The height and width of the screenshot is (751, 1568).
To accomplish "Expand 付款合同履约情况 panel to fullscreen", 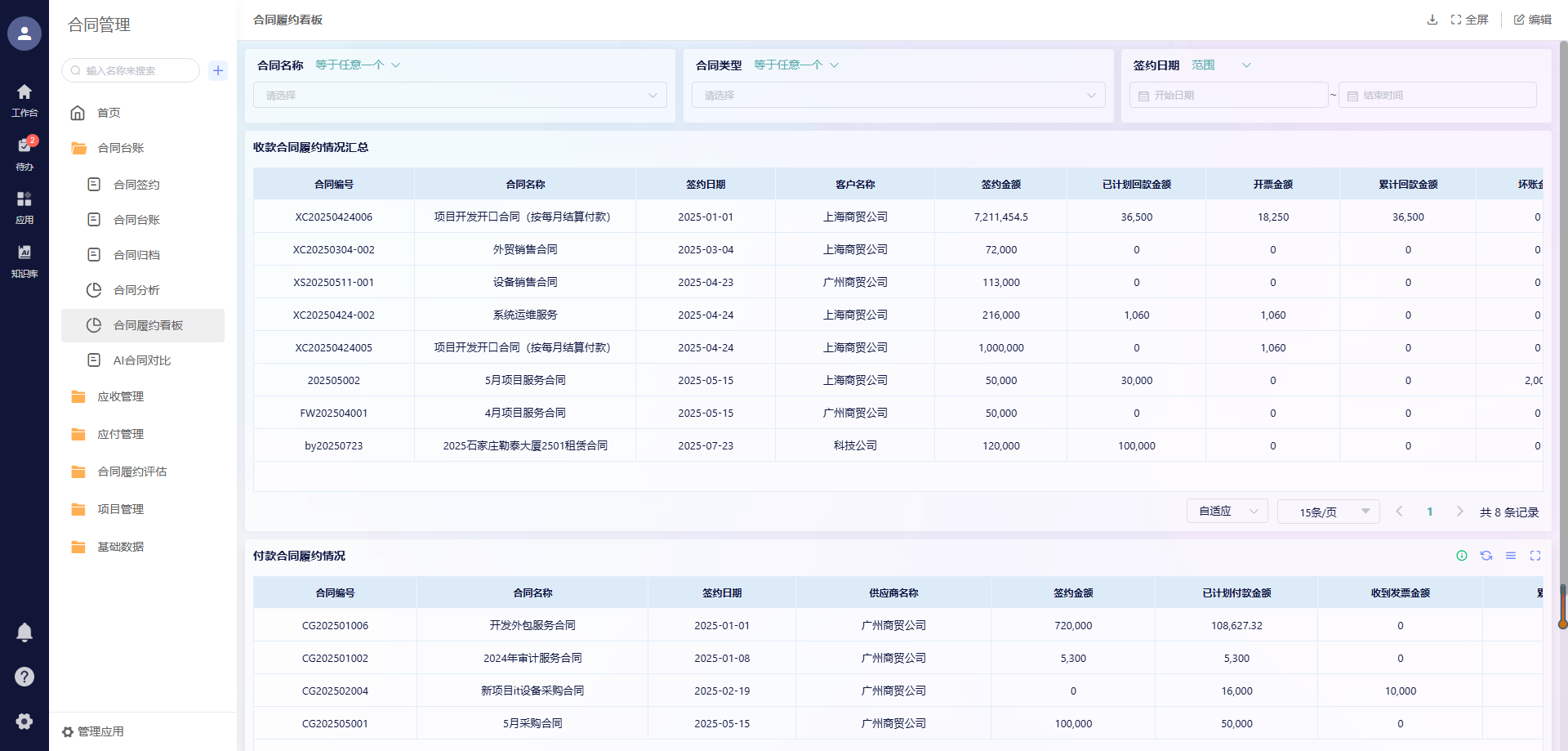I will click(1535, 556).
